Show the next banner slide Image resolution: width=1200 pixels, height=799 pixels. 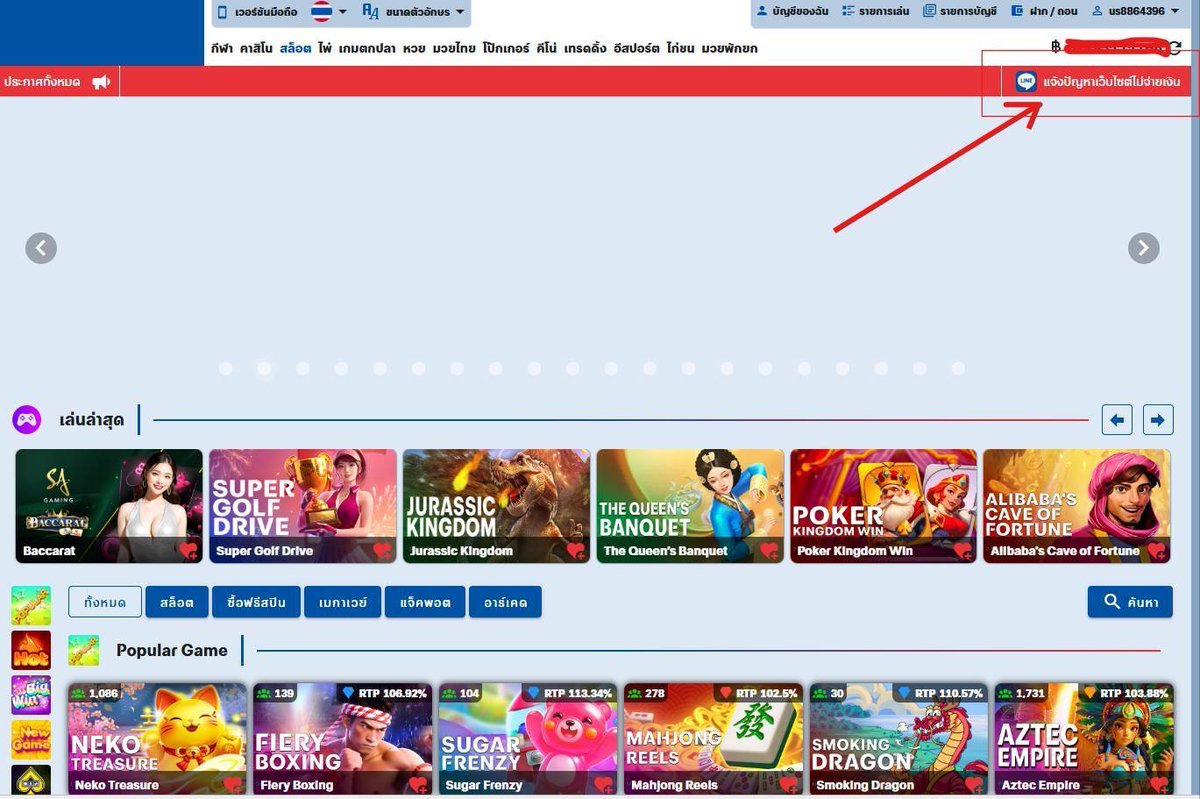pyautogui.click(x=1144, y=248)
